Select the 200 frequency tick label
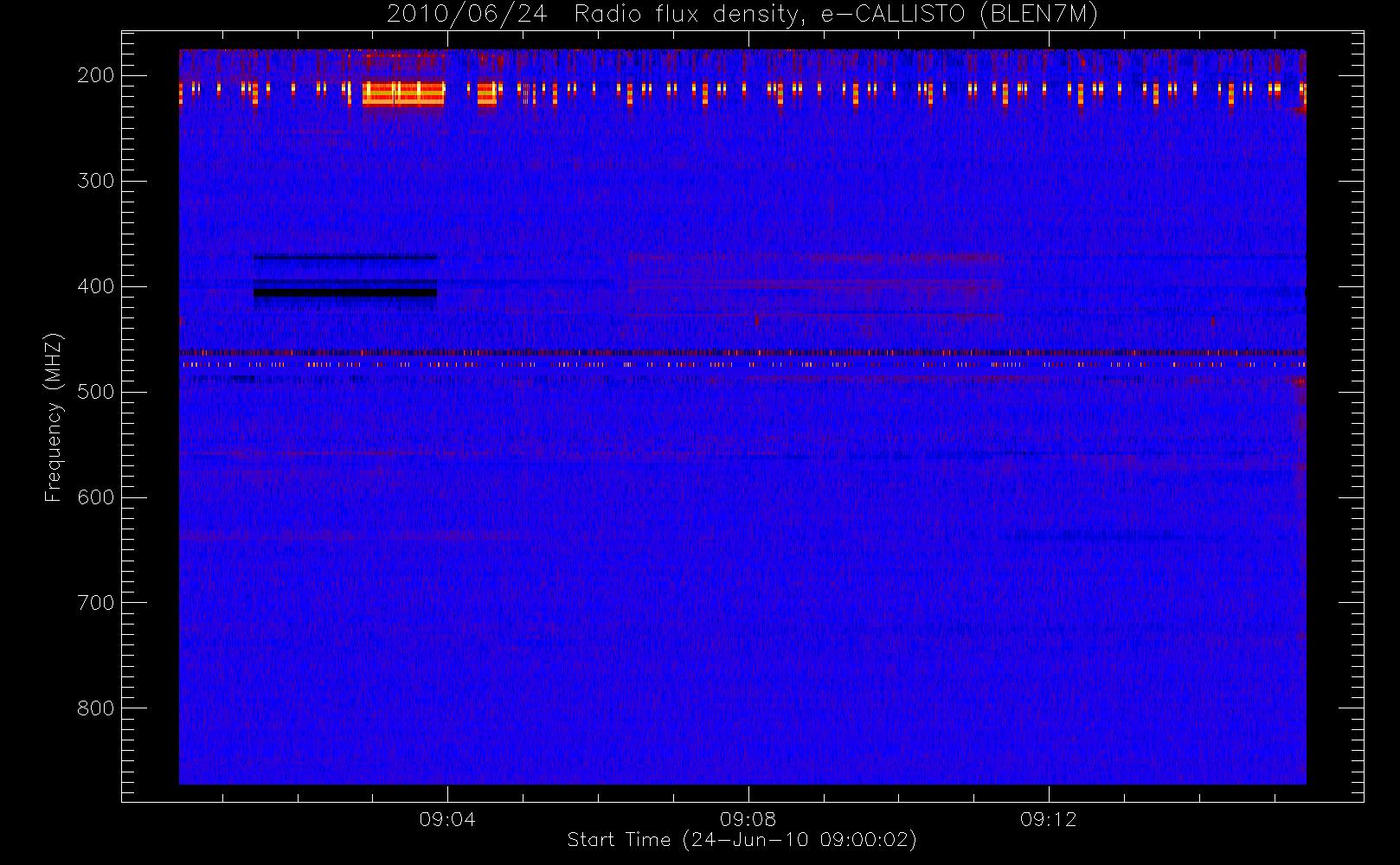 click(96, 75)
